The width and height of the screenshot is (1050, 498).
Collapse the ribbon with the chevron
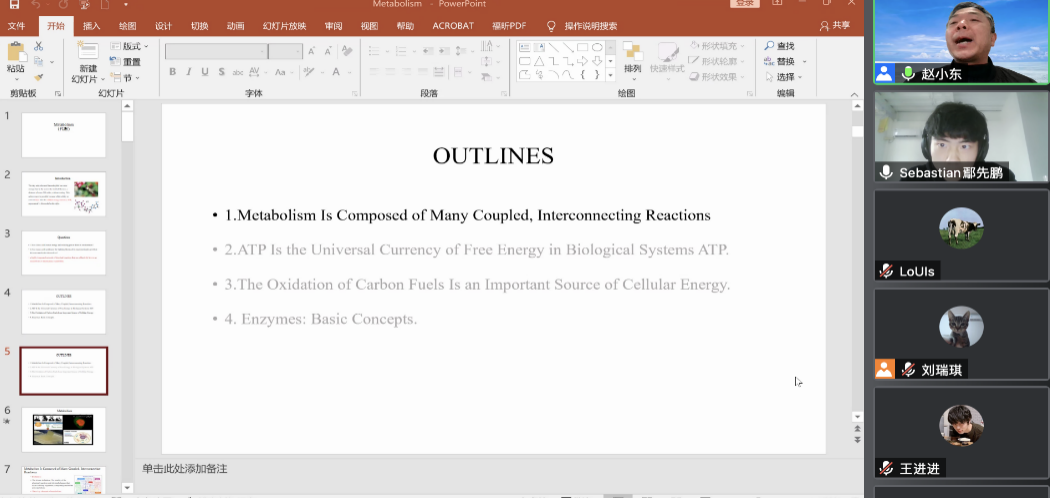point(854,94)
